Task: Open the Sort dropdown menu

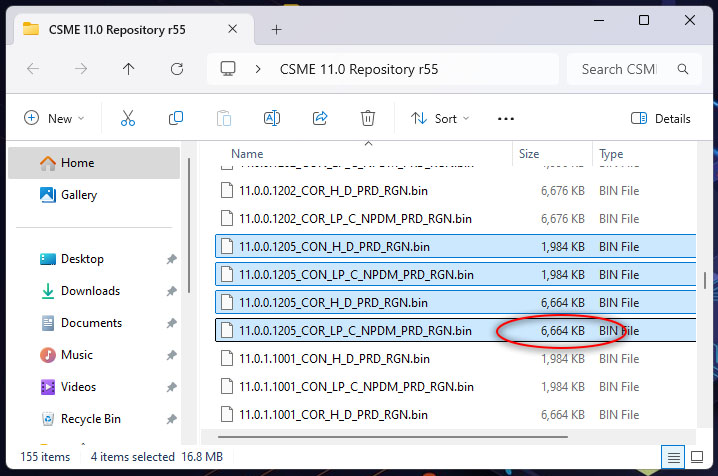Action: 440,119
